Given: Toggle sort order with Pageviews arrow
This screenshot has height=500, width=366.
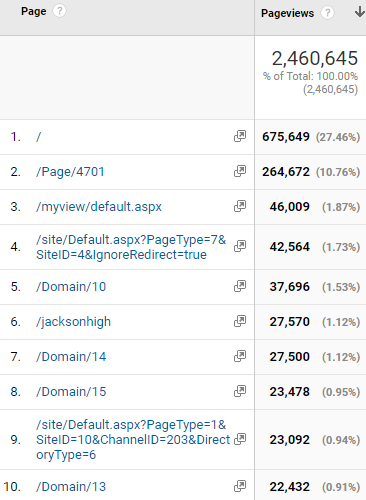Looking at the screenshot, I should [x=359, y=12].
